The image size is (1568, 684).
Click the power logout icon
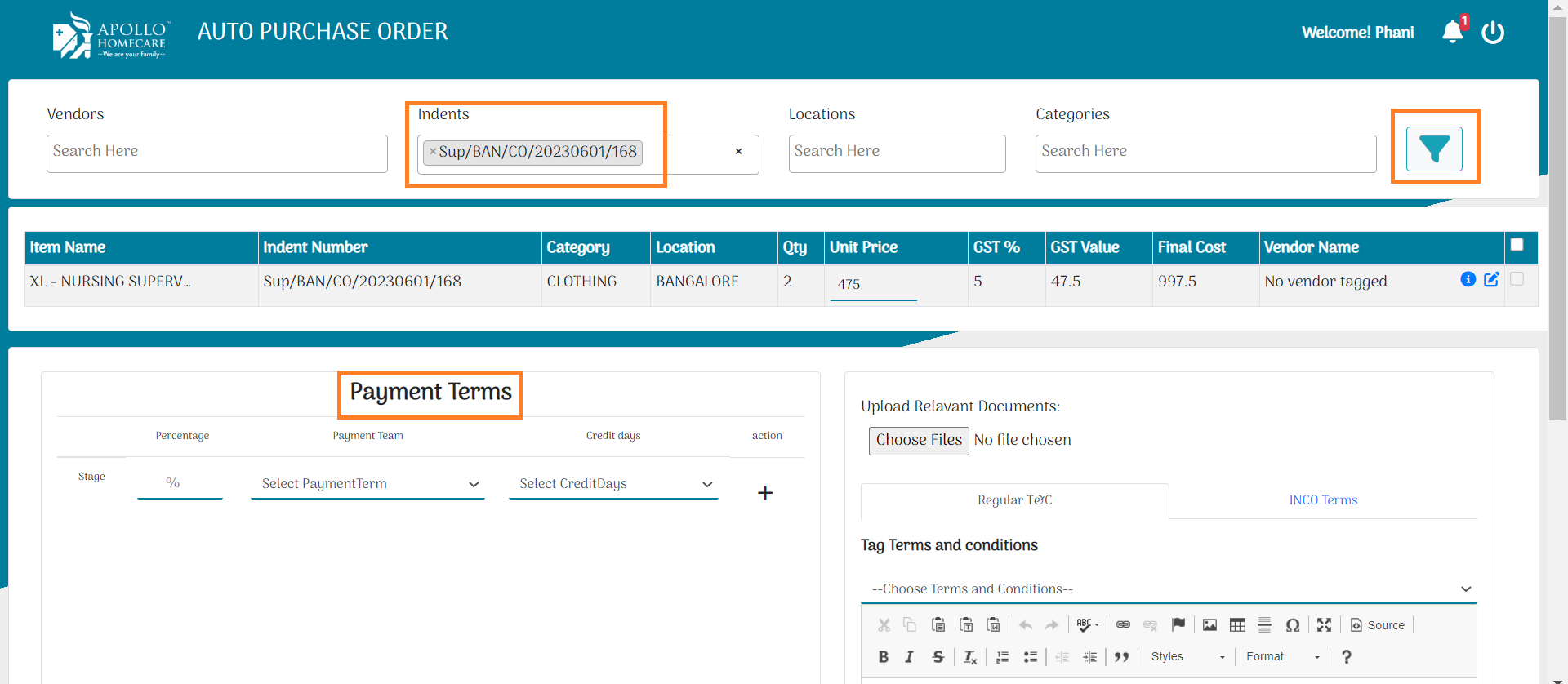[x=1493, y=33]
